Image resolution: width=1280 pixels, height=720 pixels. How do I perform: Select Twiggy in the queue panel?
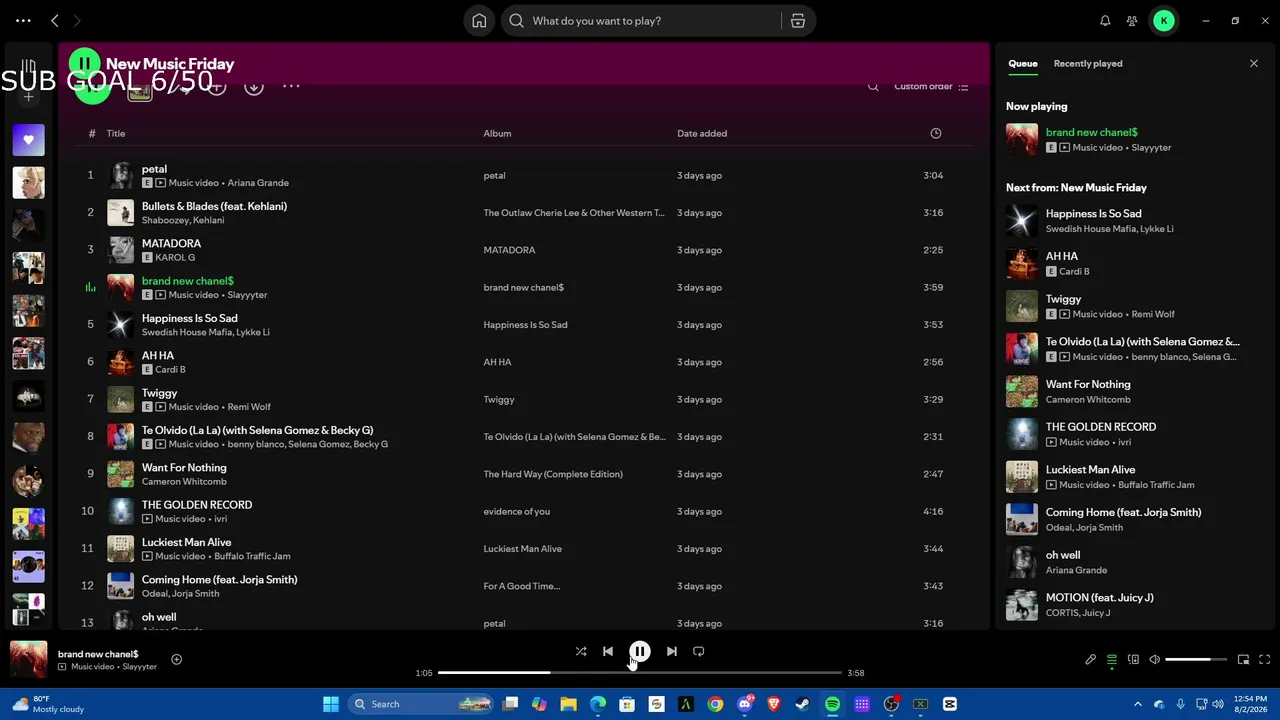[1063, 299]
